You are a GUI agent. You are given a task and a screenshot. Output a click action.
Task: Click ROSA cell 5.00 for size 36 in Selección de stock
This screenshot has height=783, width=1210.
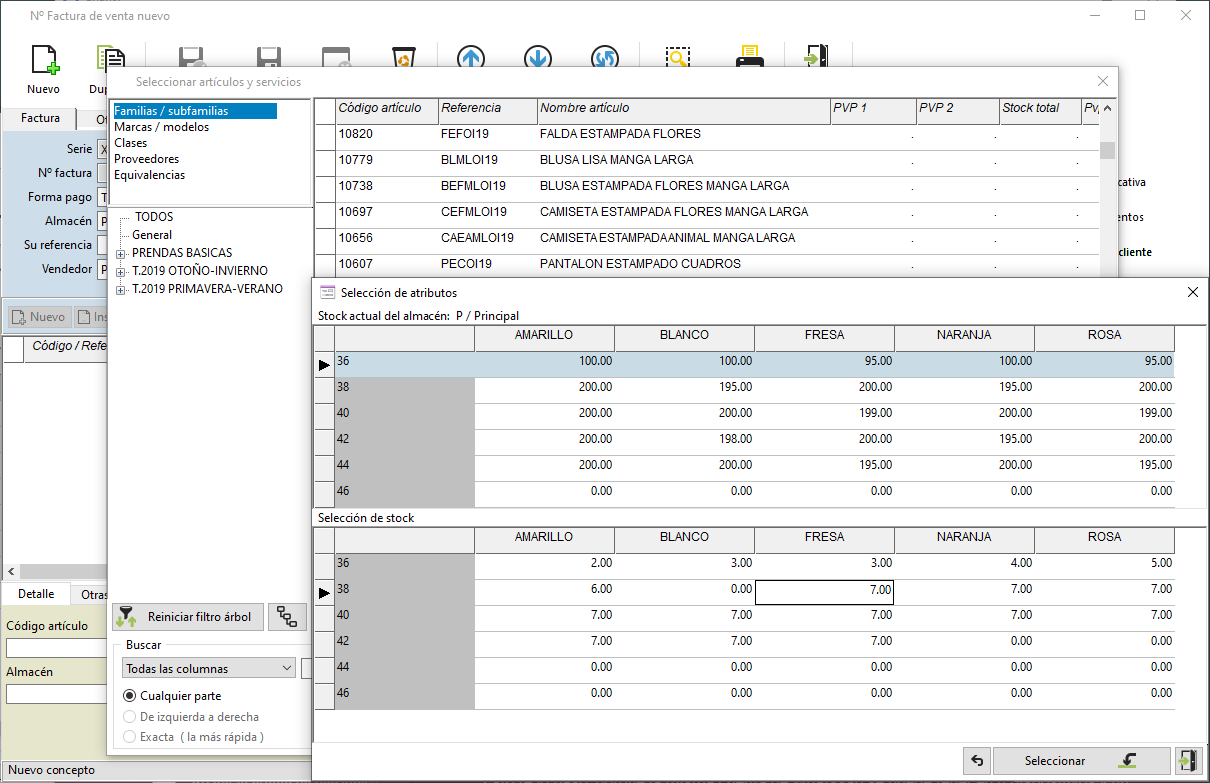1104,564
